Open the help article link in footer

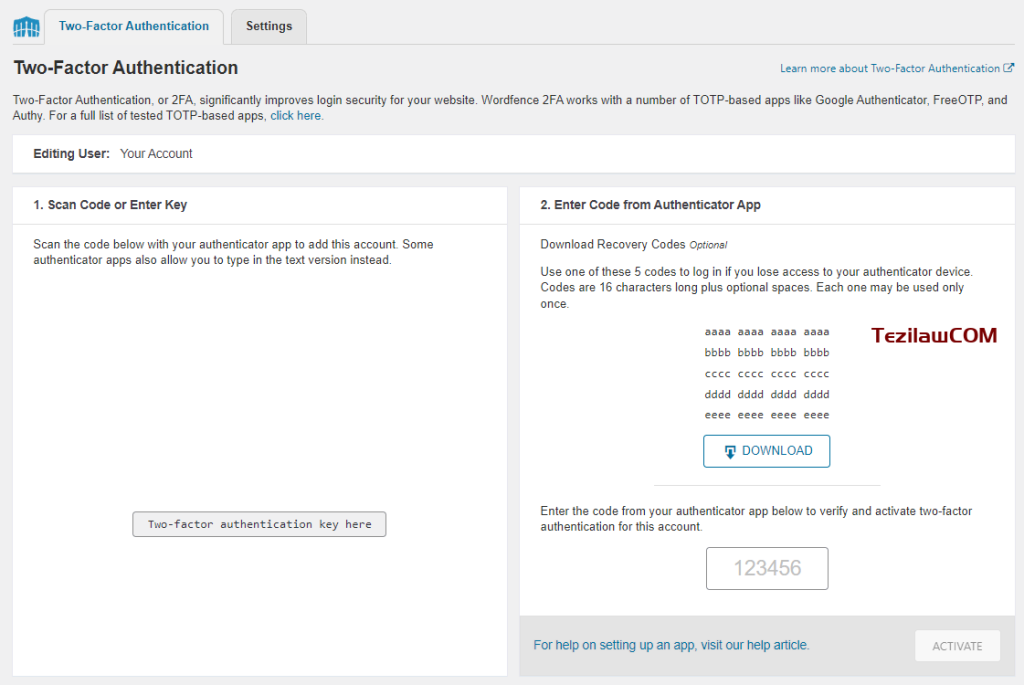click(x=671, y=645)
